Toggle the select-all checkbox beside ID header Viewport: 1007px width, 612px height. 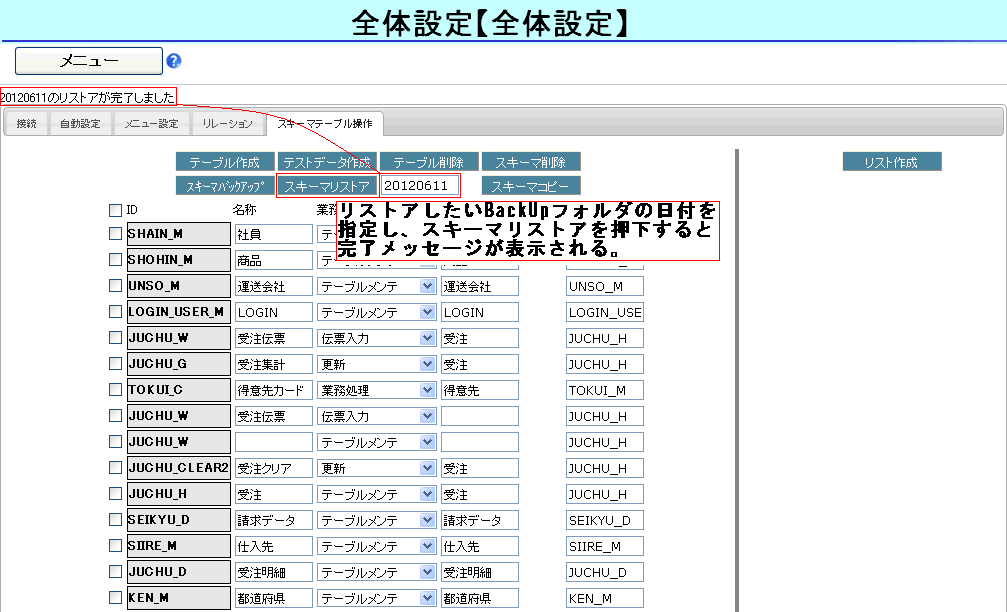coord(116,211)
